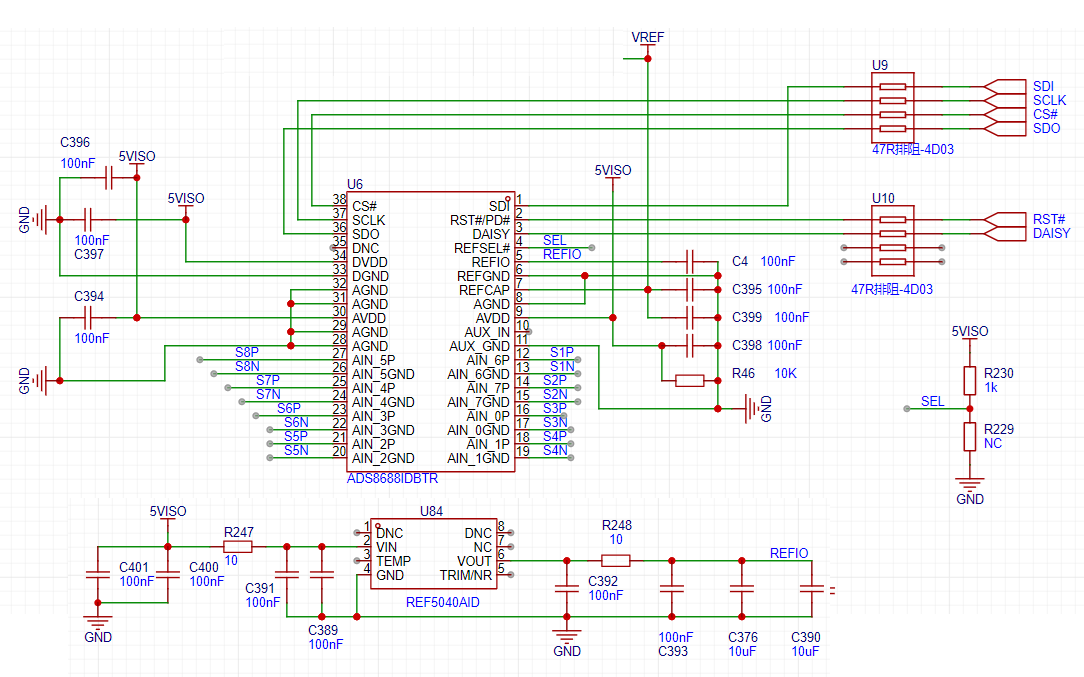The width and height of the screenshot is (1084, 677).
Task: Click the C399 capacitor designator
Action: pyautogui.click(x=747, y=317)
